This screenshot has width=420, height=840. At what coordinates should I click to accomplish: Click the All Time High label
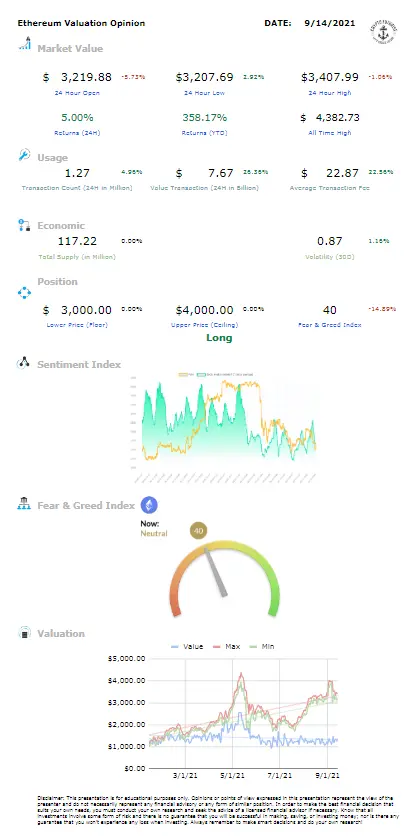pos(330,132)
